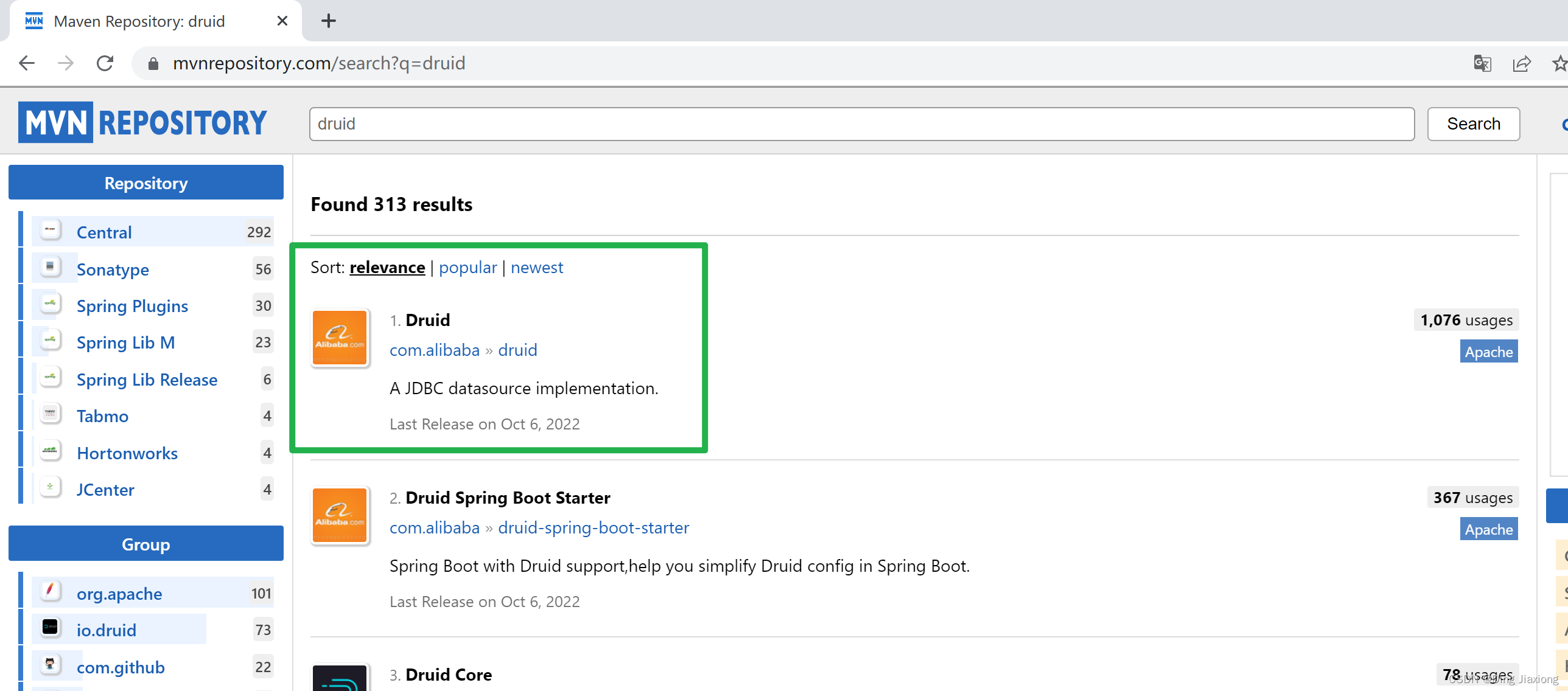Open the translate page icon
The width and height of the screenshot is (1568, 691).
[1482, 63]
